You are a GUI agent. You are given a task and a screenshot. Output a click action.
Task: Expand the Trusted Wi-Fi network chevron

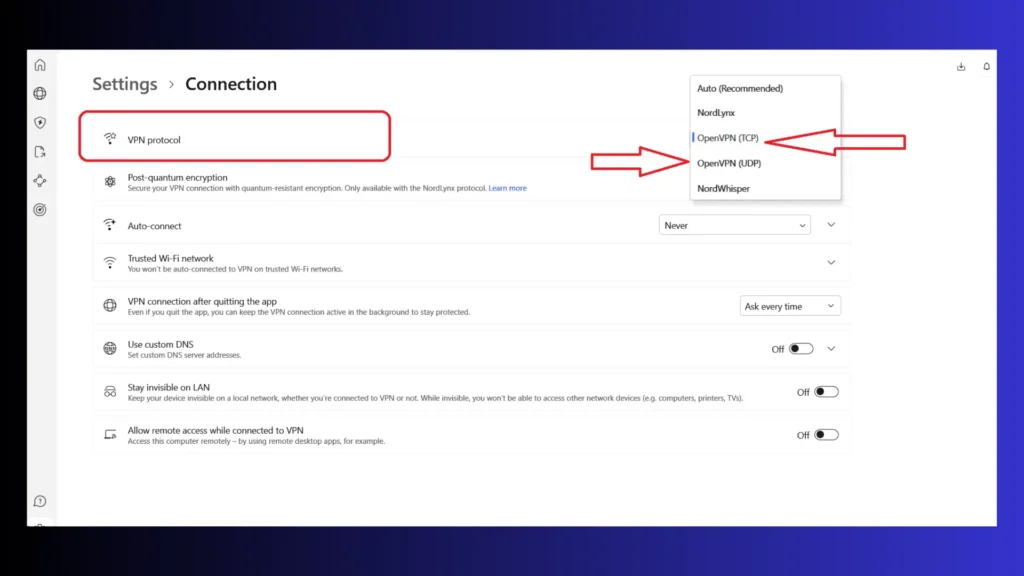[x=831, y=263]
